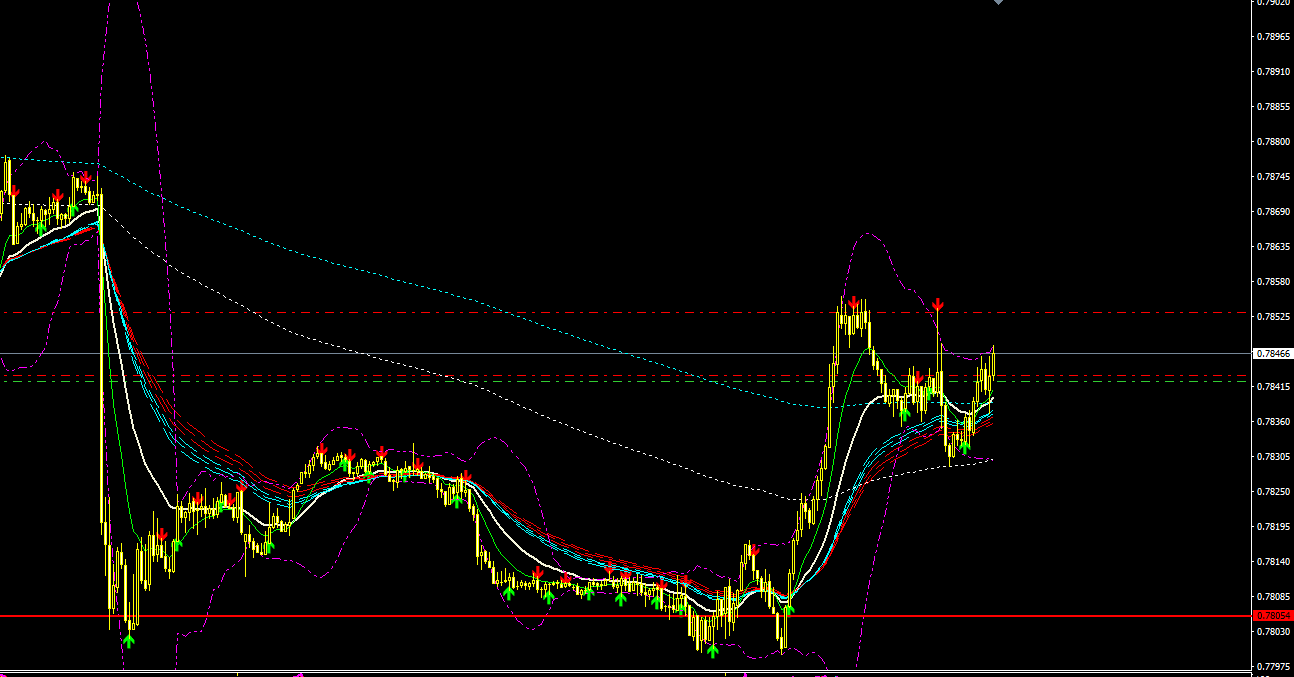Click the 0.78140 price scale label

1273,562
